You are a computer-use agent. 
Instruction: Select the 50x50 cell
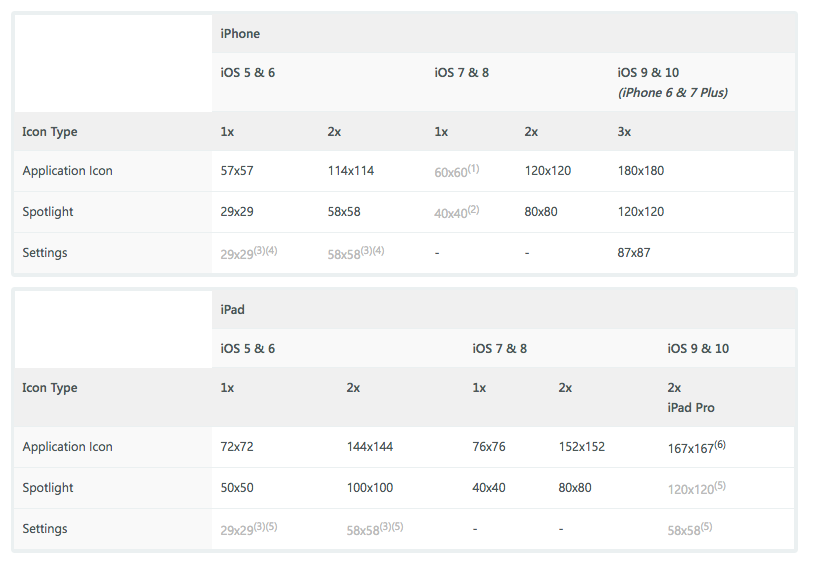pyautogui.click(x=237, y=488)
